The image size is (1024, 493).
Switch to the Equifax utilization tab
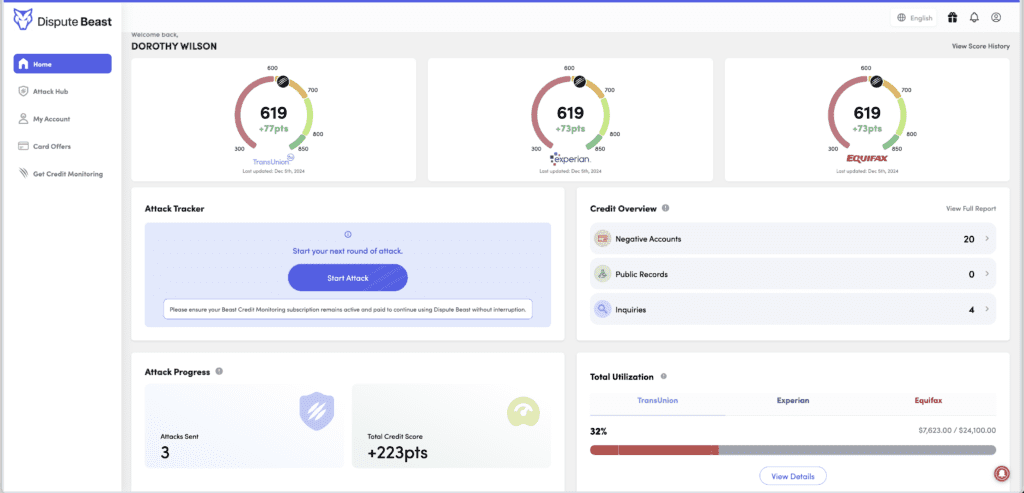pos(929,401)
